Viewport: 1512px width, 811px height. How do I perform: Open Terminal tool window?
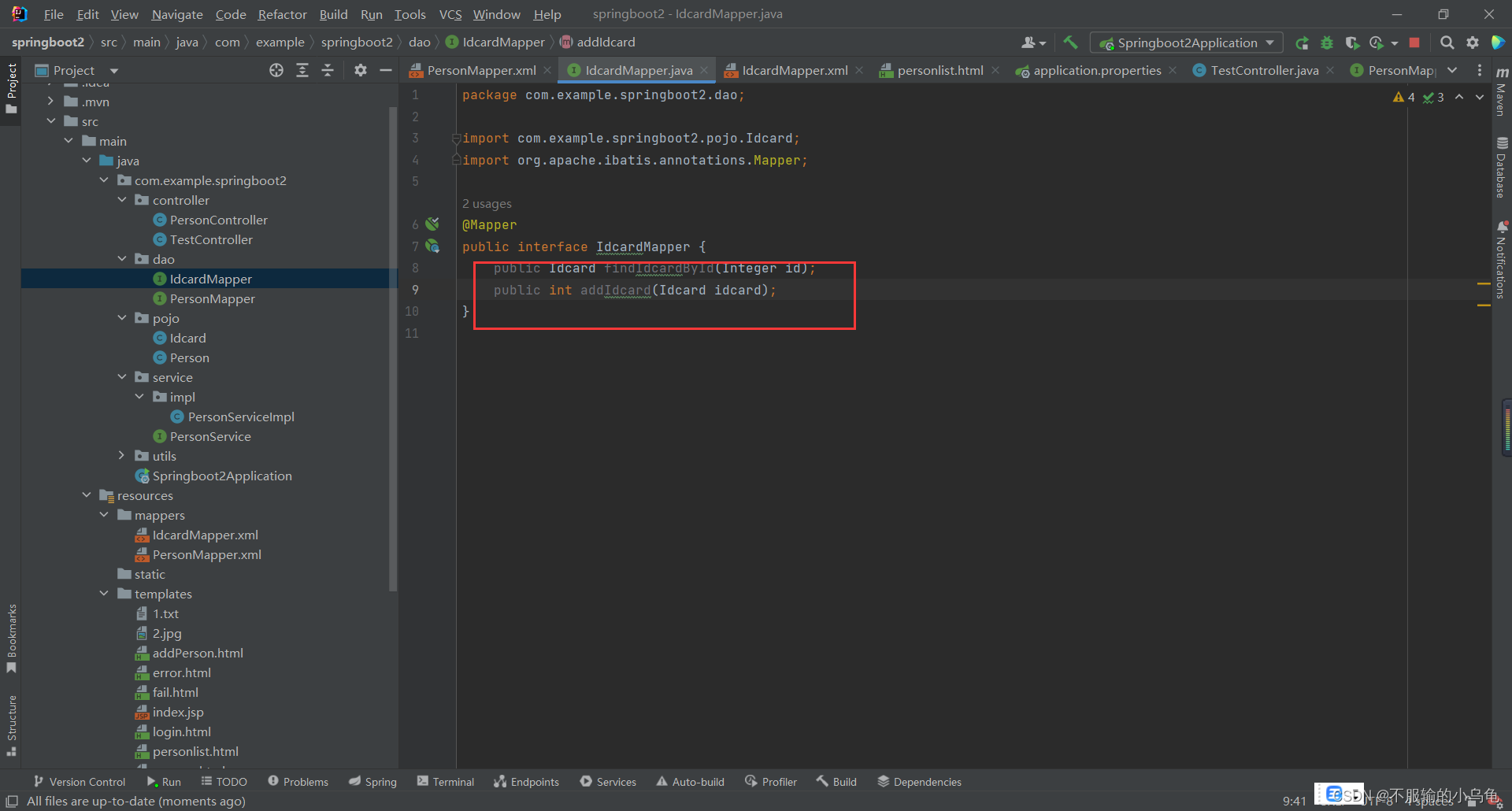click(x=446, y=781)
